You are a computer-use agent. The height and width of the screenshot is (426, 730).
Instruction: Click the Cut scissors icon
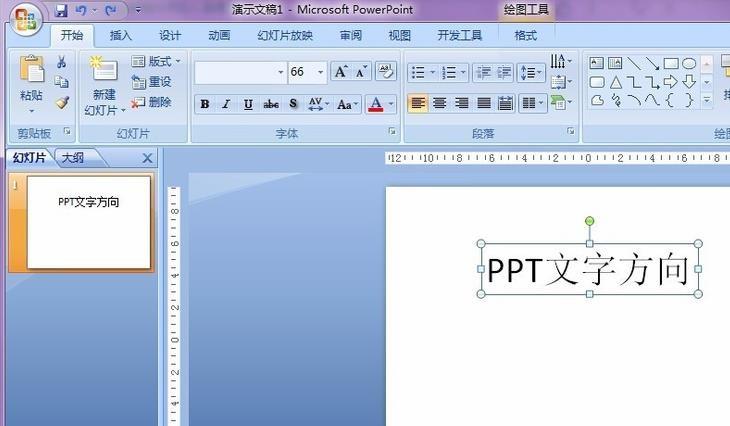click(62, 62)
